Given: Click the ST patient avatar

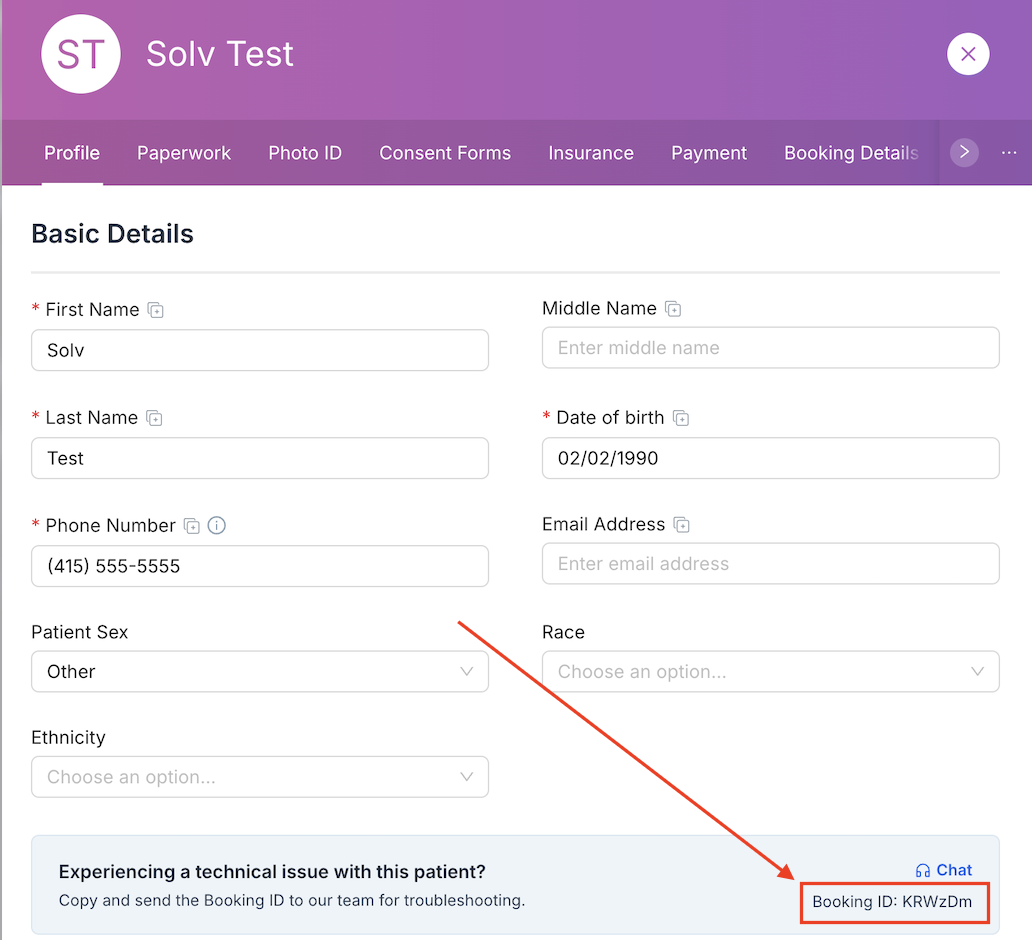Looking at the screenshot, I should click(81, 54).
